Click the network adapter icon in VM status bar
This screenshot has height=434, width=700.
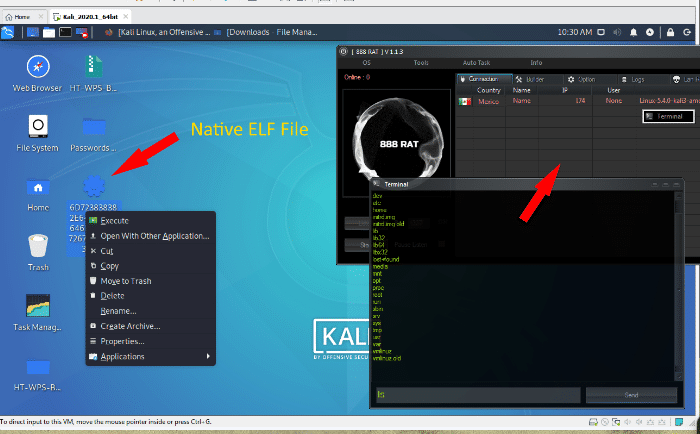[616, 422]
